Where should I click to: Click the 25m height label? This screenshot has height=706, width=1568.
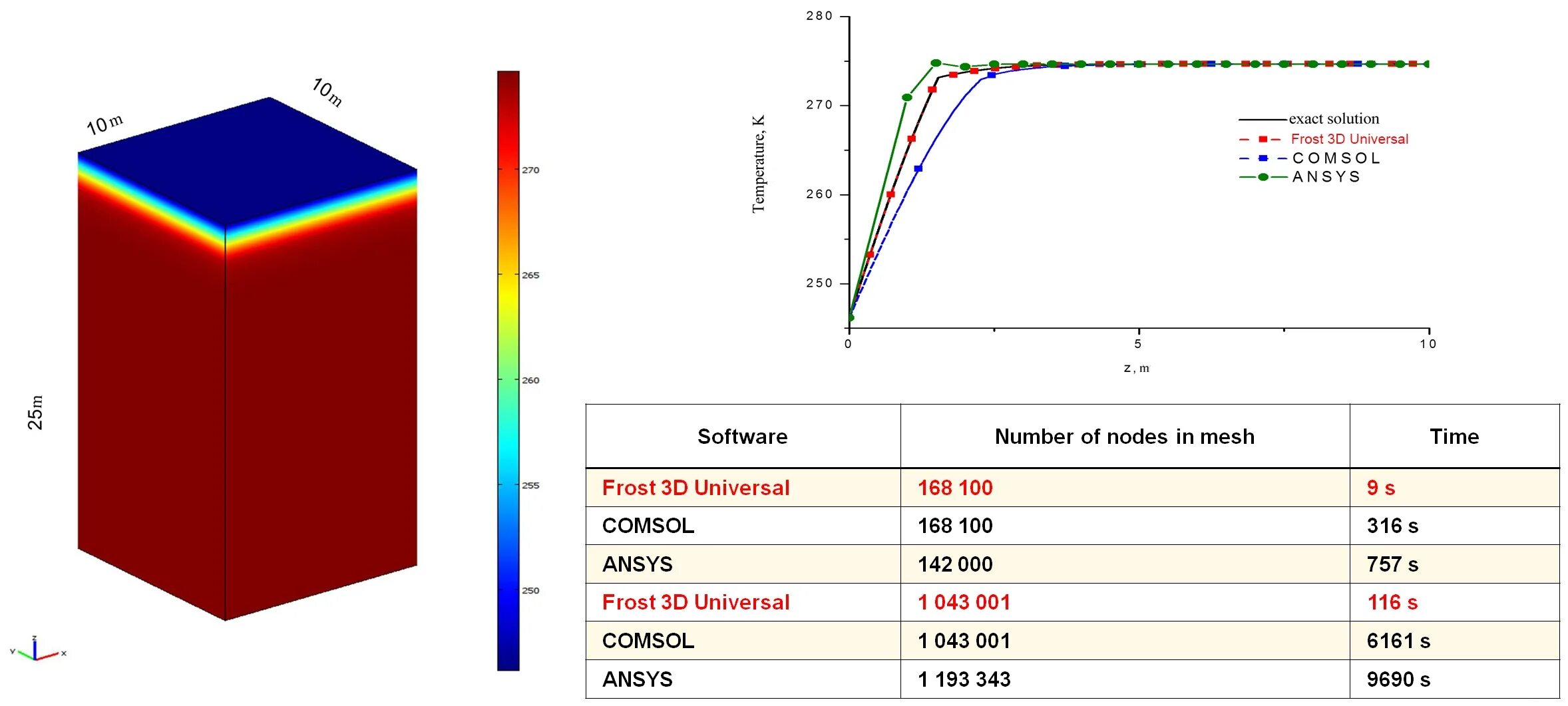point(35,413)
